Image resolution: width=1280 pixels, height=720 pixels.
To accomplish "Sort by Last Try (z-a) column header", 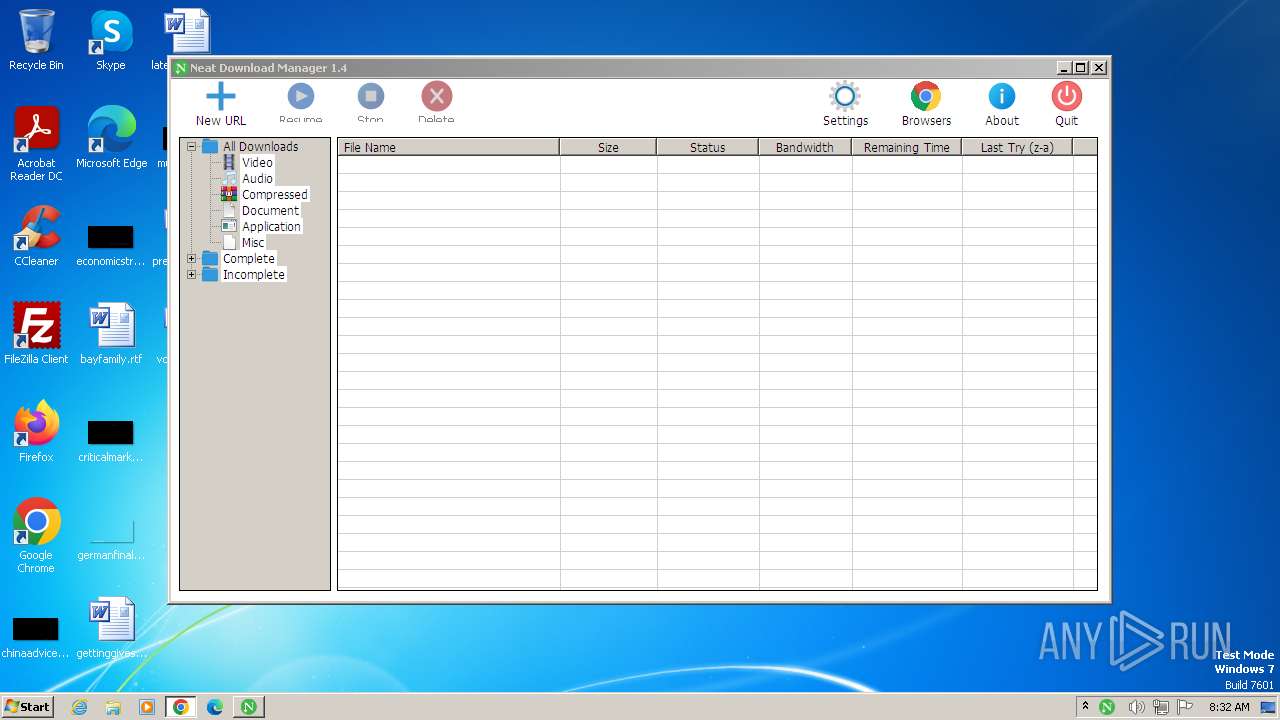I will pos(1016,147).
